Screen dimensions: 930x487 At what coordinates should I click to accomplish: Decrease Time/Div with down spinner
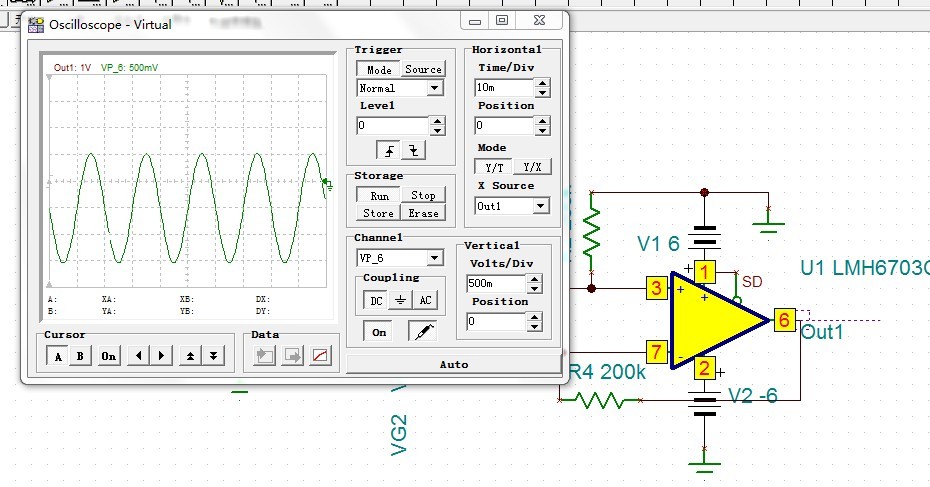(x=542, y=93)
